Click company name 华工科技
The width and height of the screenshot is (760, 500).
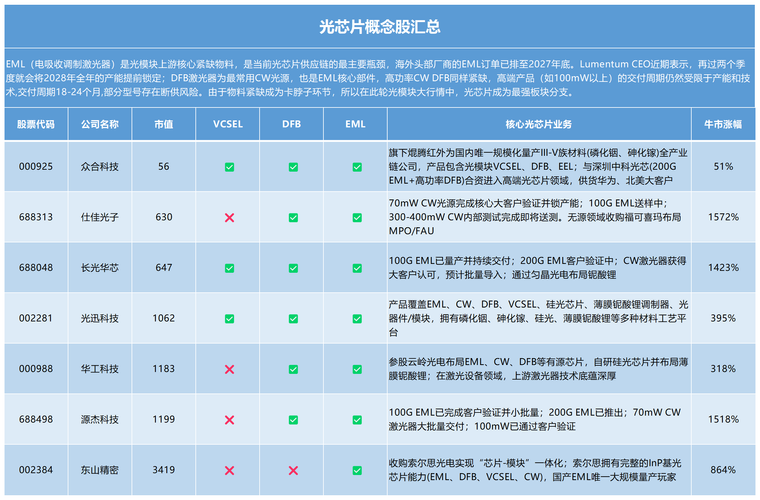tap(100, 369)
